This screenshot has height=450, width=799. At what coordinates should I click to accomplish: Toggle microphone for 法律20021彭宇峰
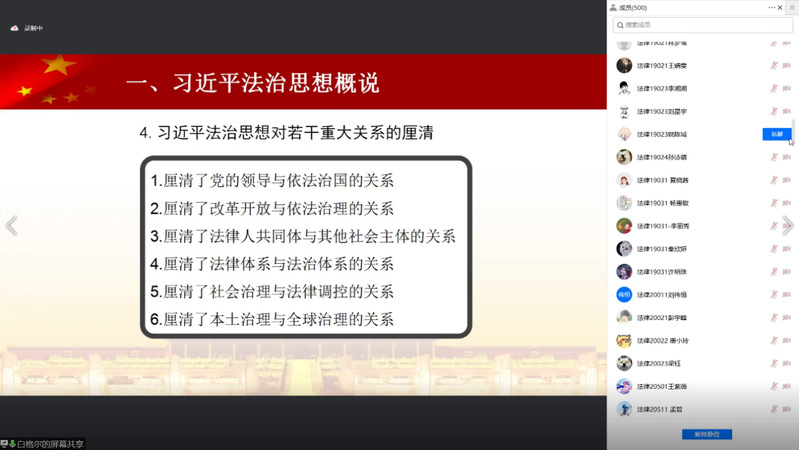pyautogui.click(x=774, y=318)
